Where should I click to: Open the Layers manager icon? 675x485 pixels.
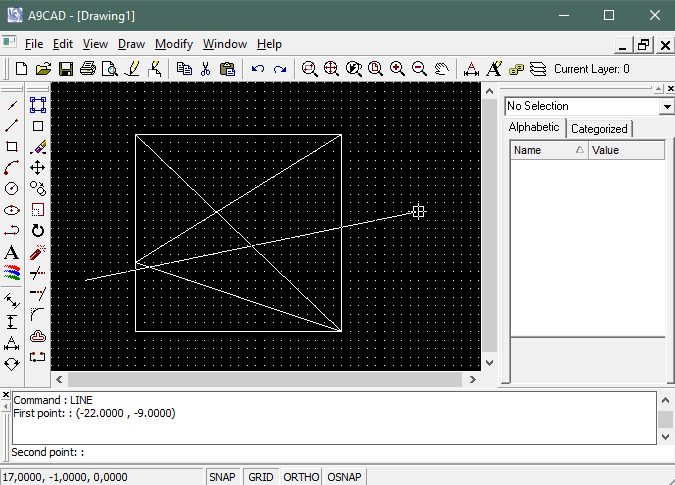[538, 69]
